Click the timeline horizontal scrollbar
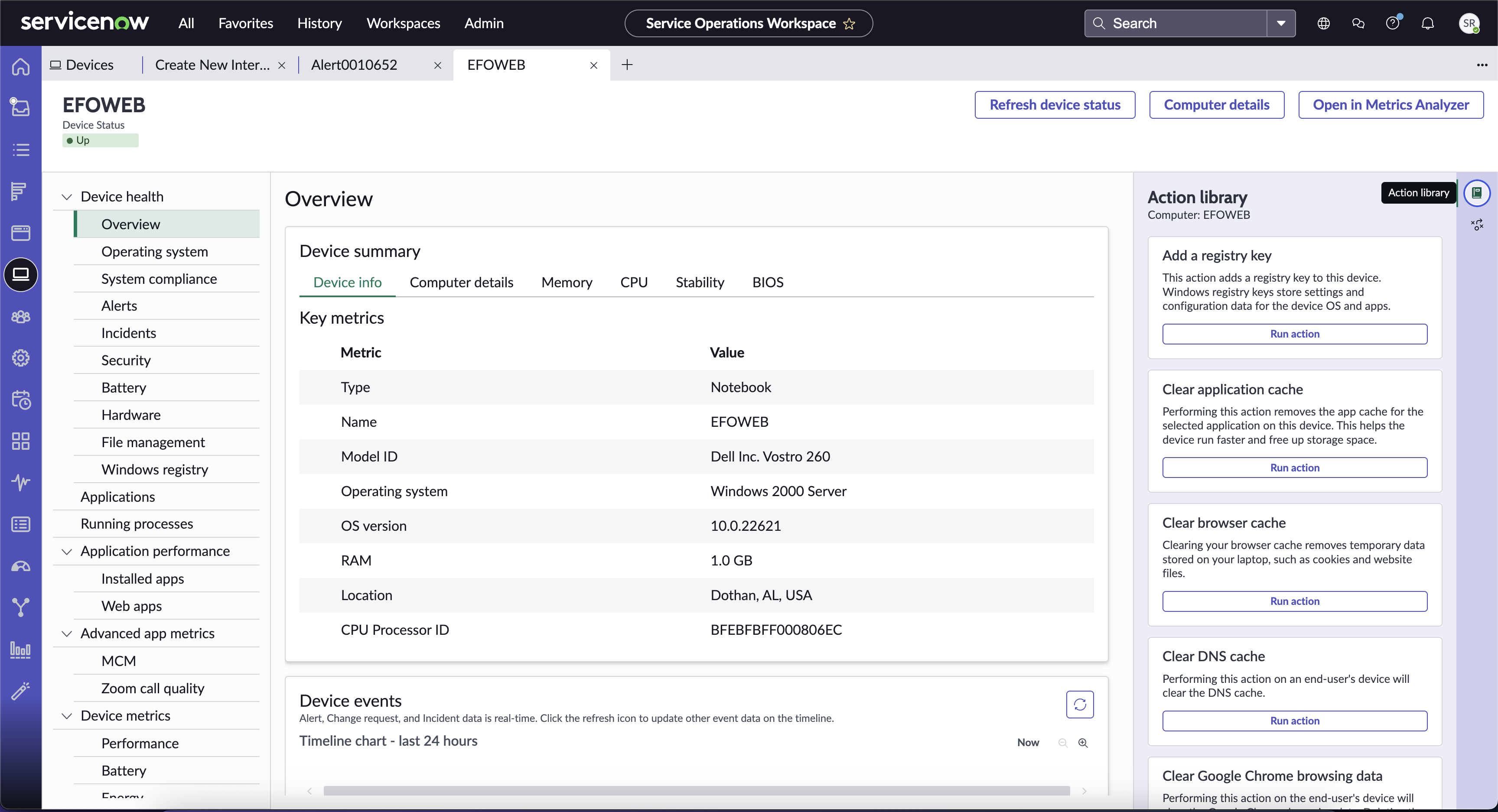 (x=697, y=791)
